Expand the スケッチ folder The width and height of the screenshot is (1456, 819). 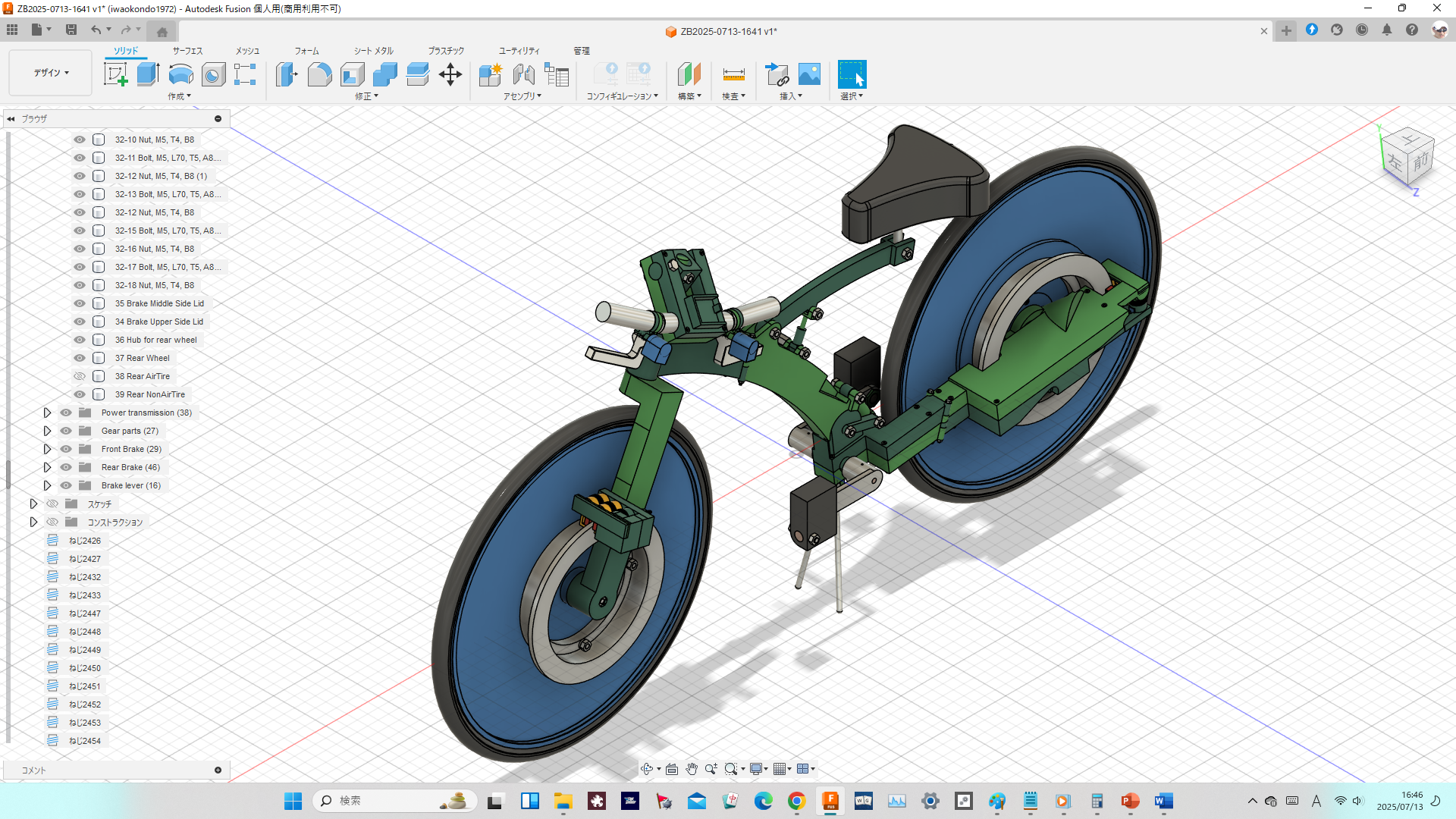[33, 504]
